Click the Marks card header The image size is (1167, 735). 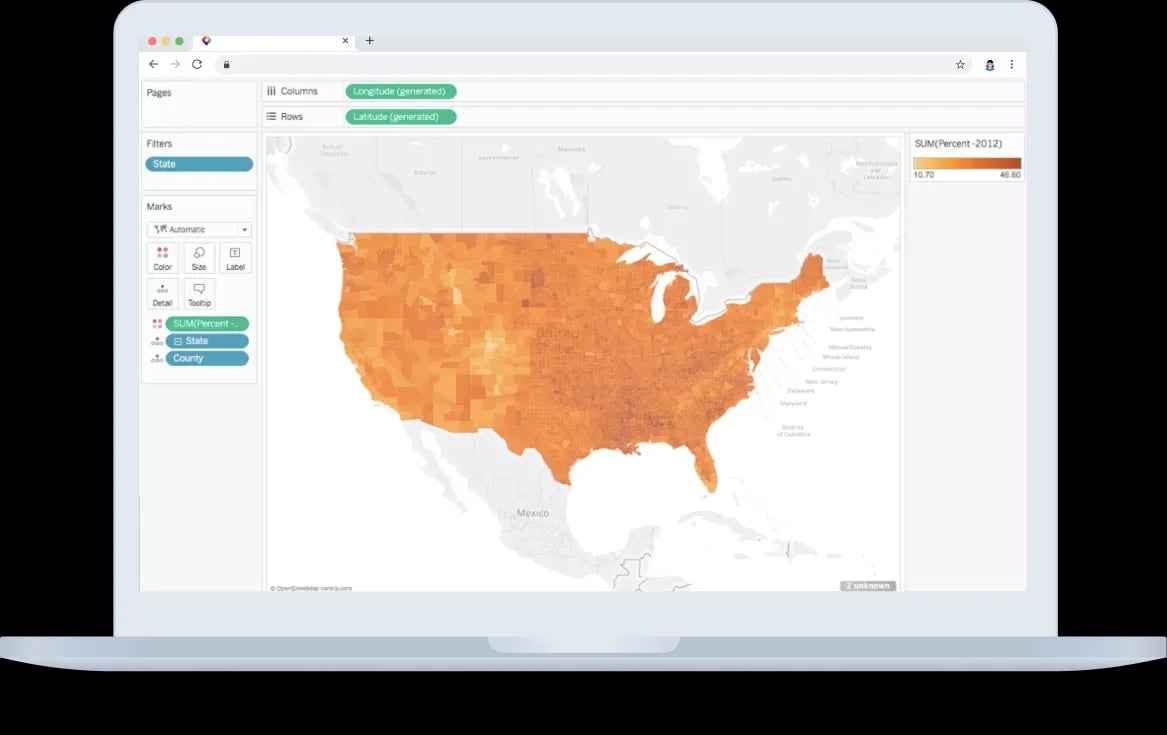point(159,206)
